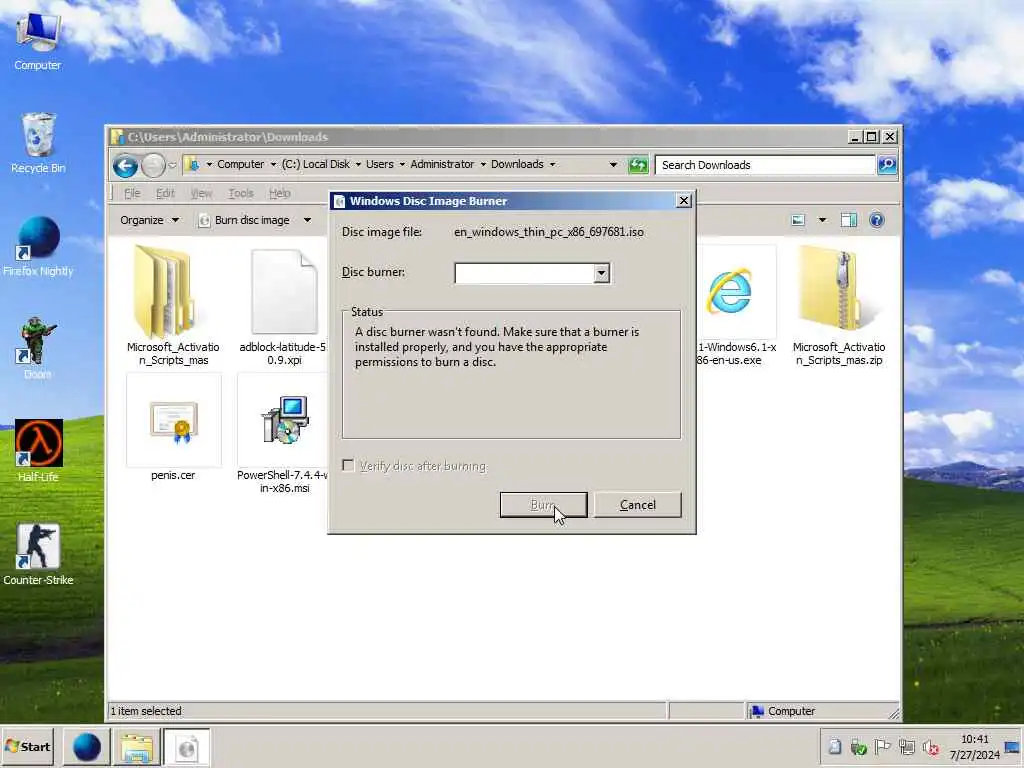Screen dimensions: 1024x768
Task: Open Explorer help question mark icon
Action: (876, 220)
